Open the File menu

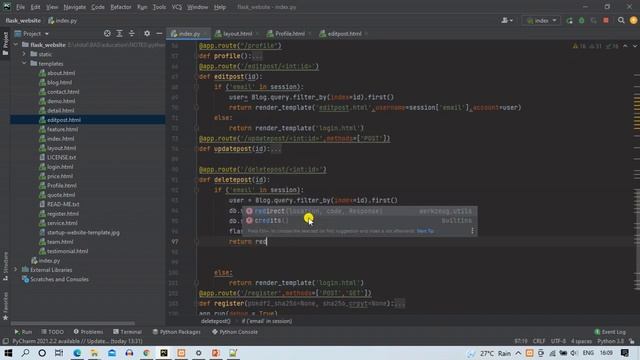(20, 7)
